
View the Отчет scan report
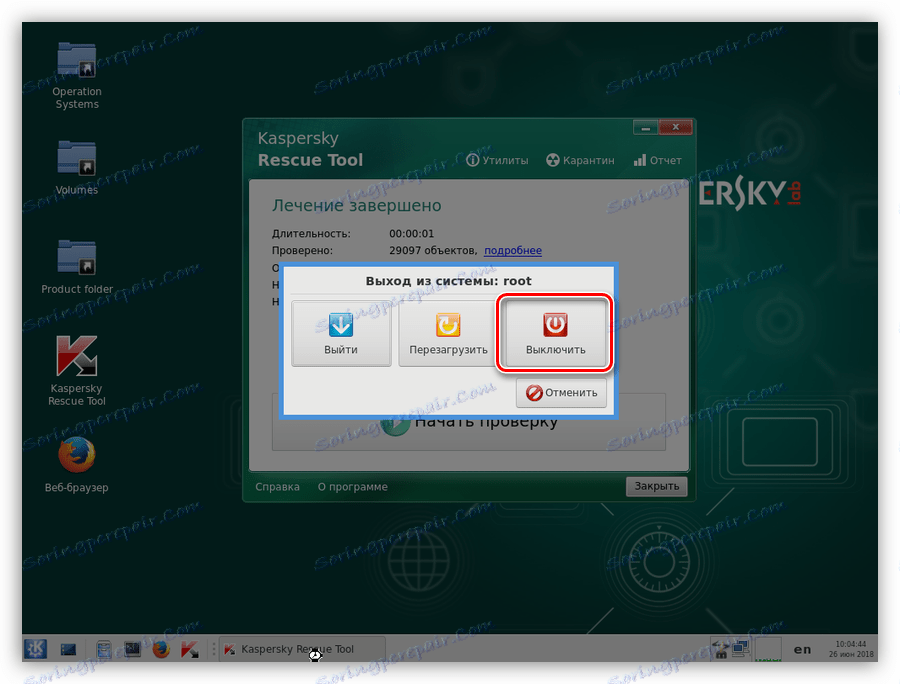tap(657, 159)
